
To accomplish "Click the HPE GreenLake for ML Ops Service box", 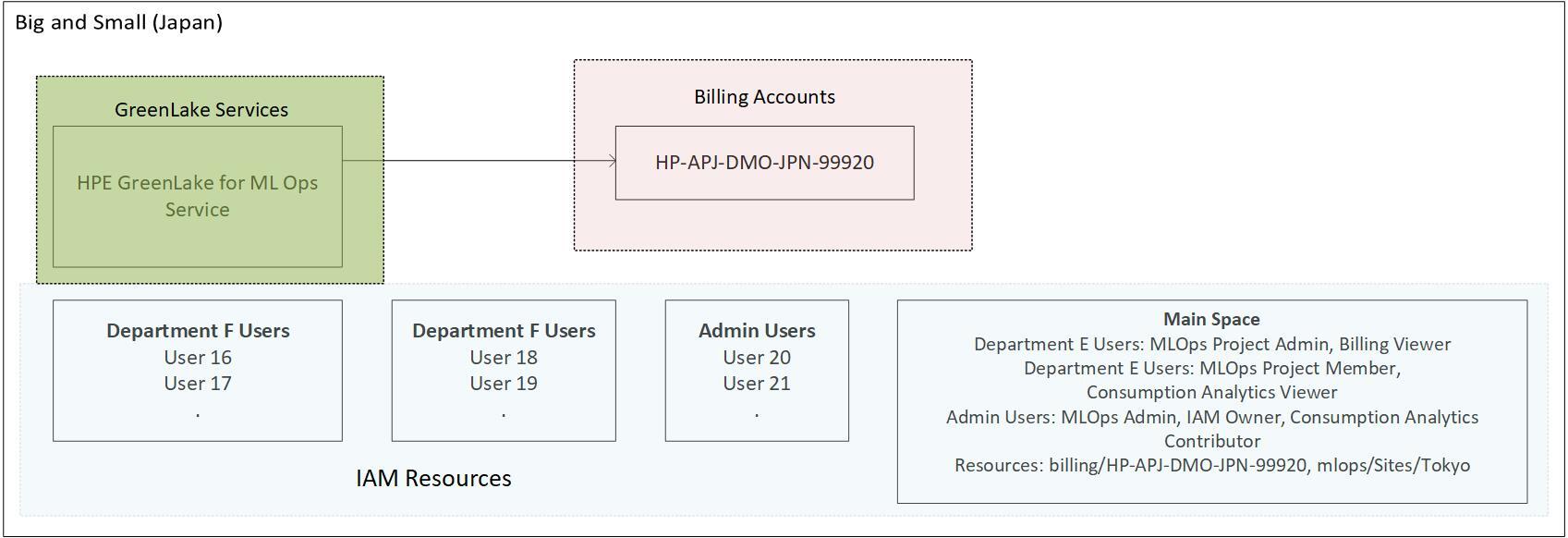I will click(198, 196).
